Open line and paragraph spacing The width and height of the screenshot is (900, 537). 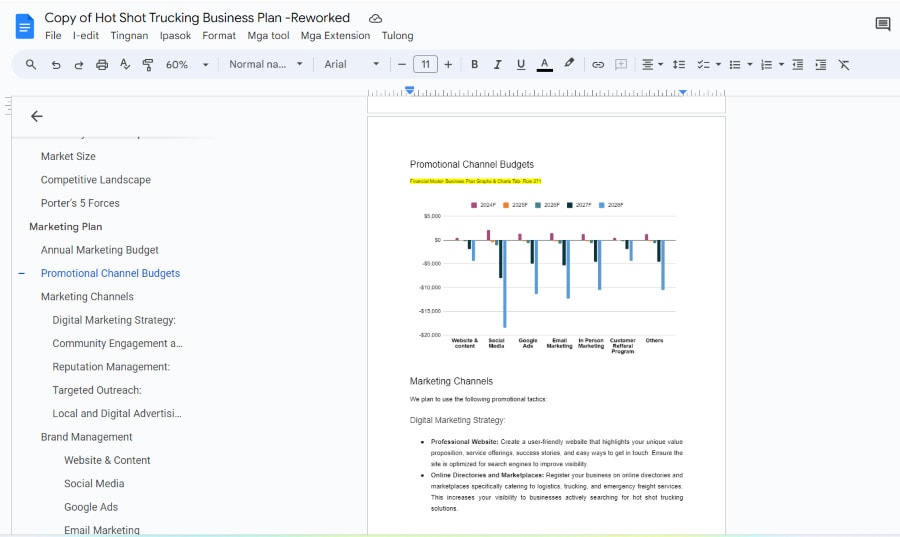(679, 65)
